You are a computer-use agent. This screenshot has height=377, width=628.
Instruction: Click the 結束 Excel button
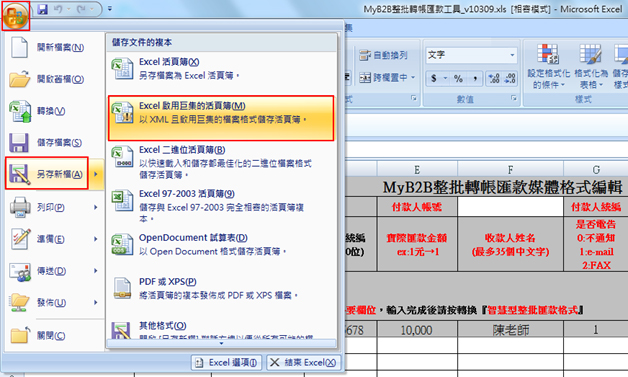tap(304, 363)
